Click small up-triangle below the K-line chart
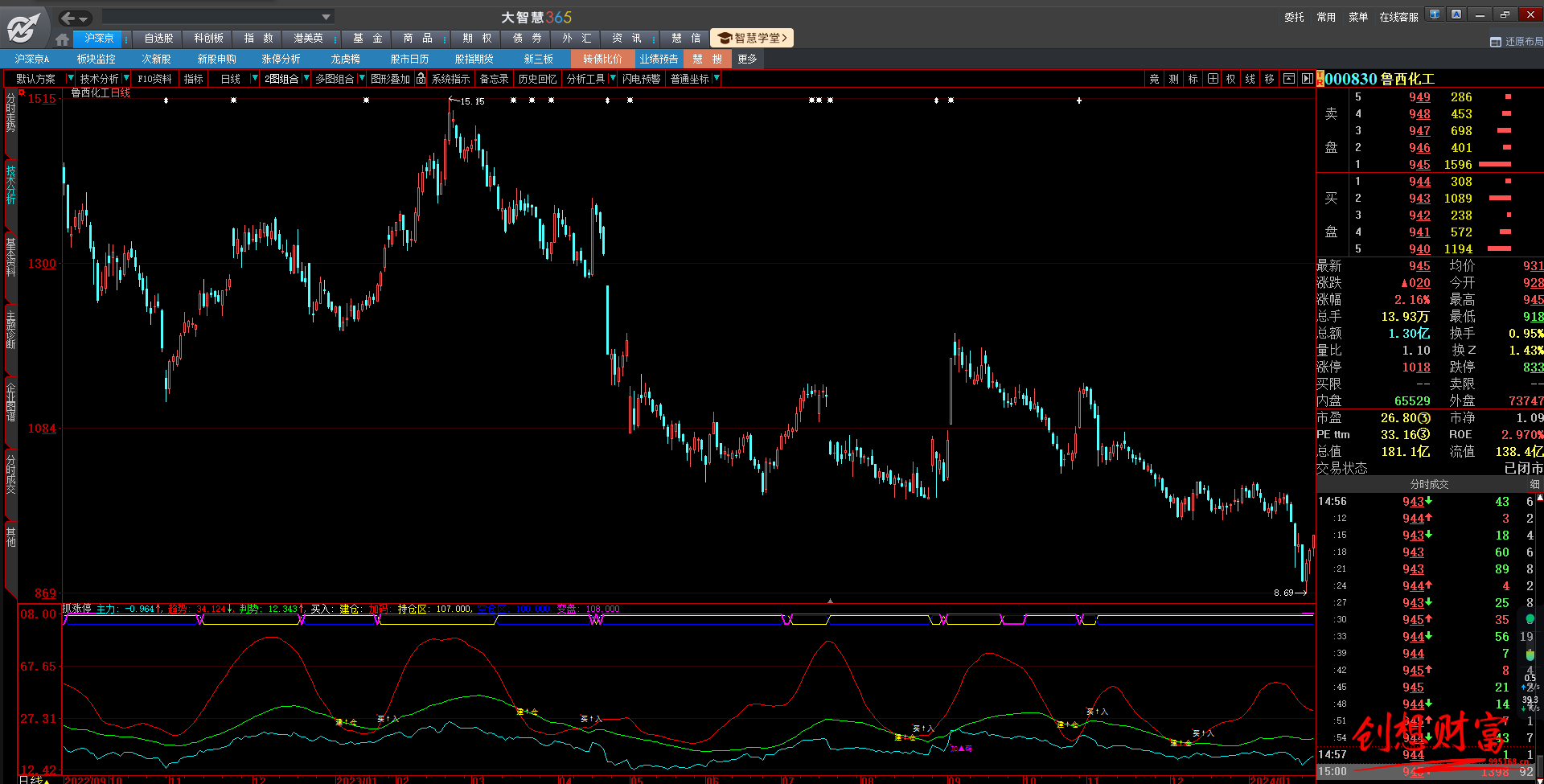Viewport: 1544px width, 784px height. (x=830, y=601)
